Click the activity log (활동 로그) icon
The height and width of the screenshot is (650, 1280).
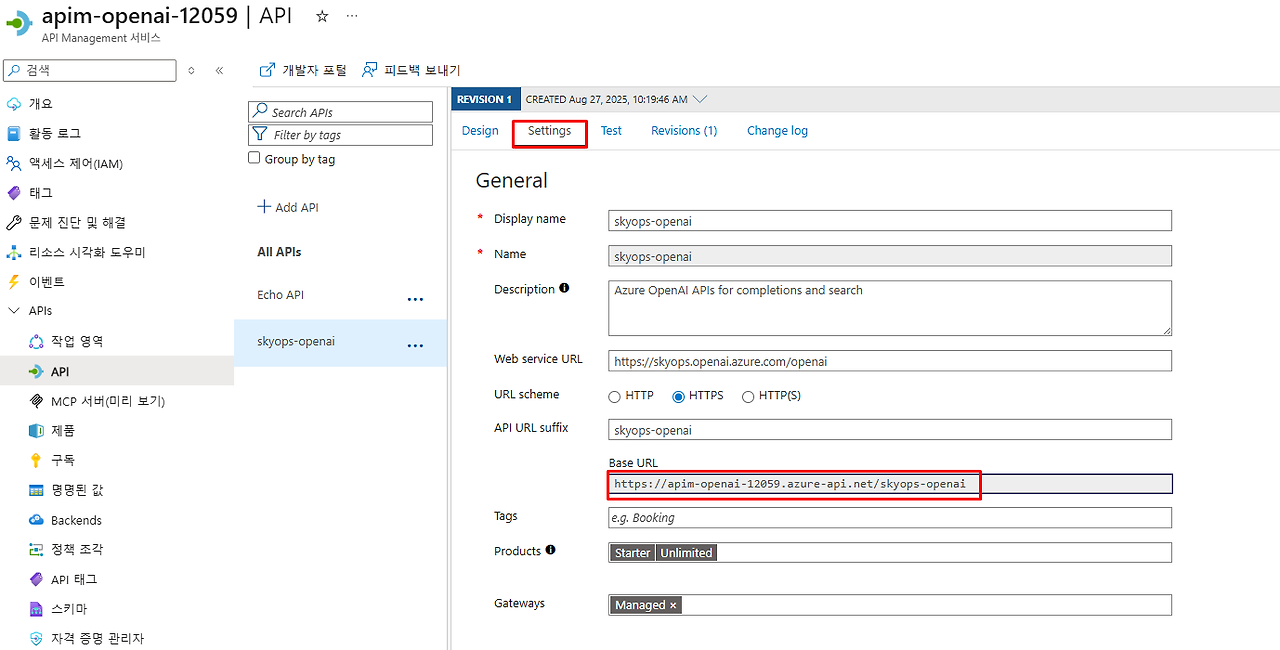click(14, 133)
